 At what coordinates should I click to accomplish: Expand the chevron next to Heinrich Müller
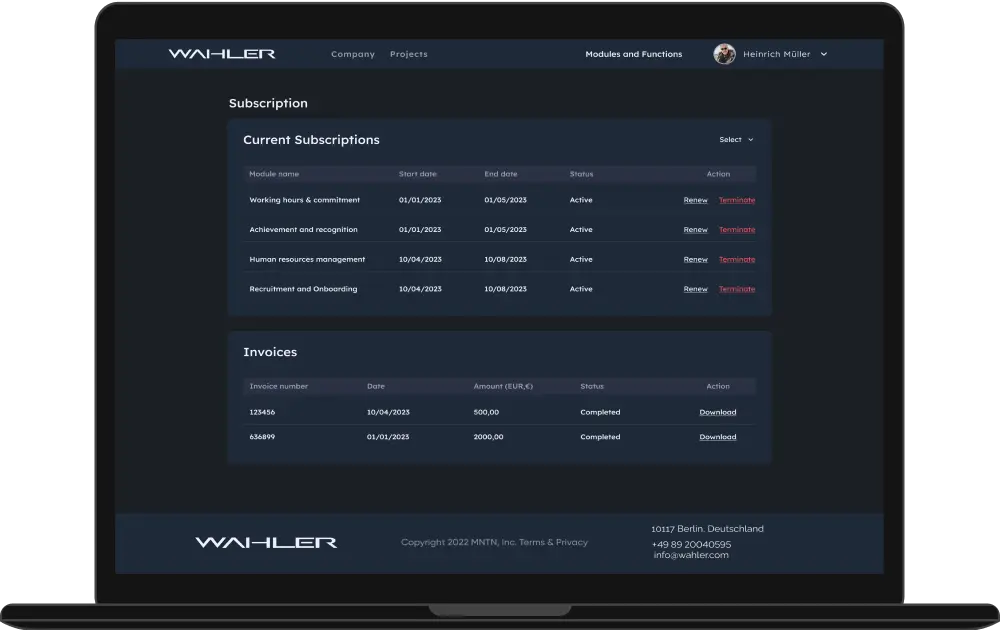822,54
